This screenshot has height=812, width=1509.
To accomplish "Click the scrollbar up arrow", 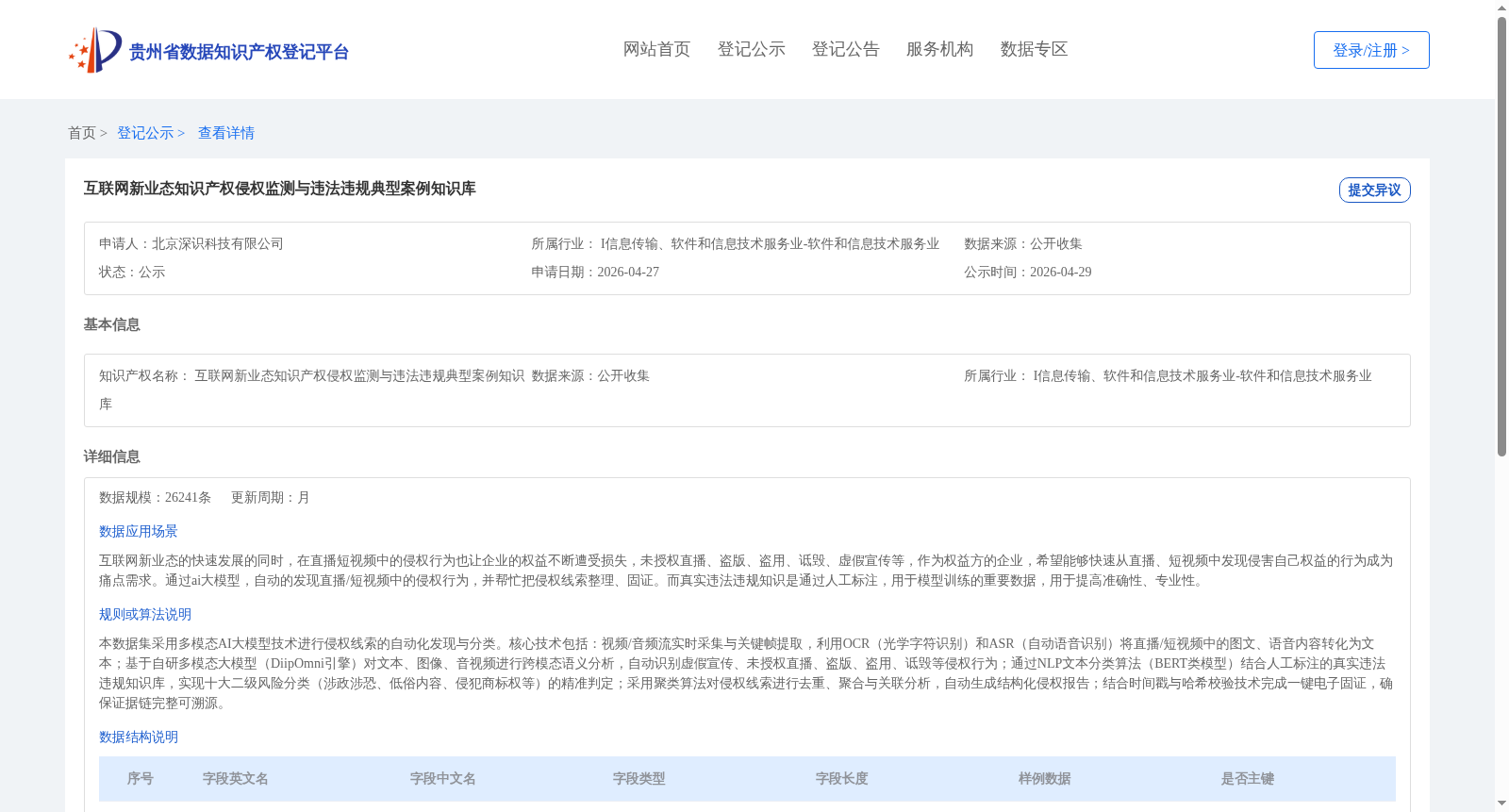I will [1501, 8].
